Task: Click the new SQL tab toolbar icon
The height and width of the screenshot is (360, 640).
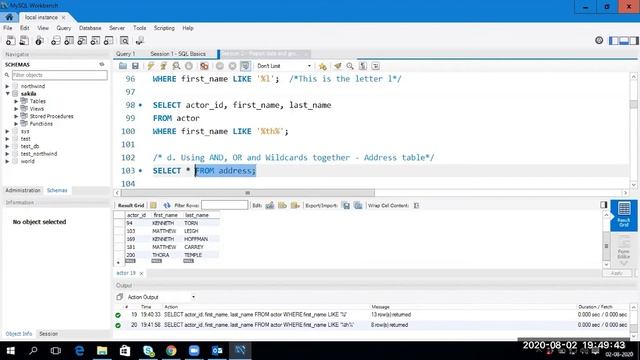Action: (11, 40)
